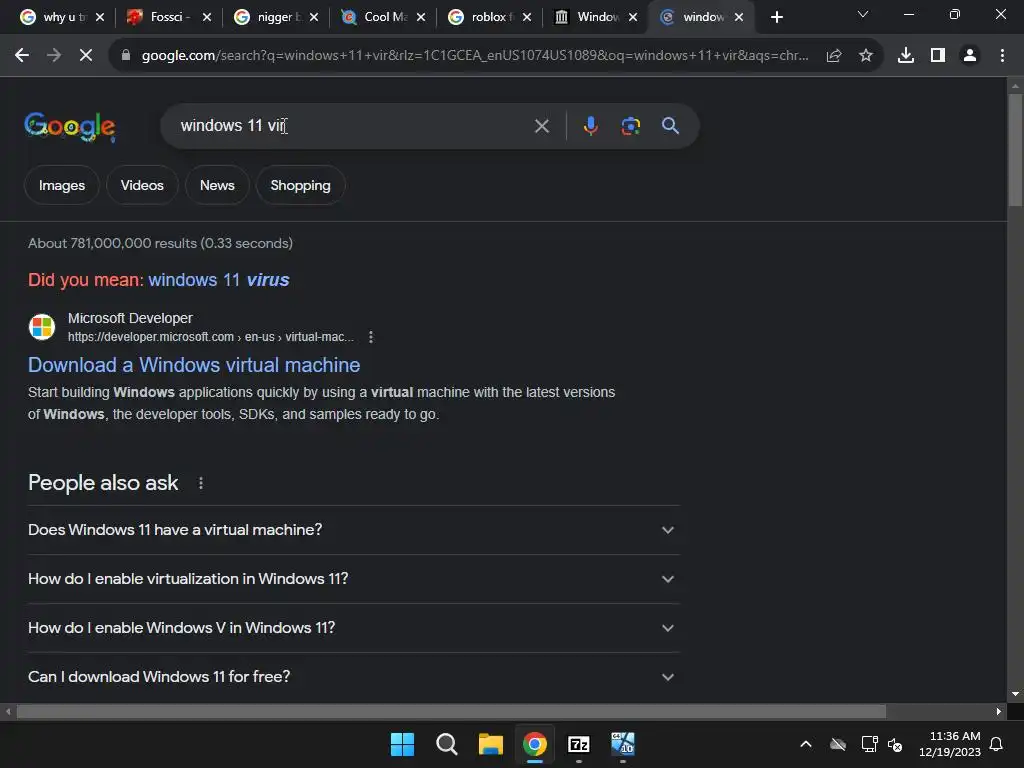Click the magnifier search button

point(670,126)
